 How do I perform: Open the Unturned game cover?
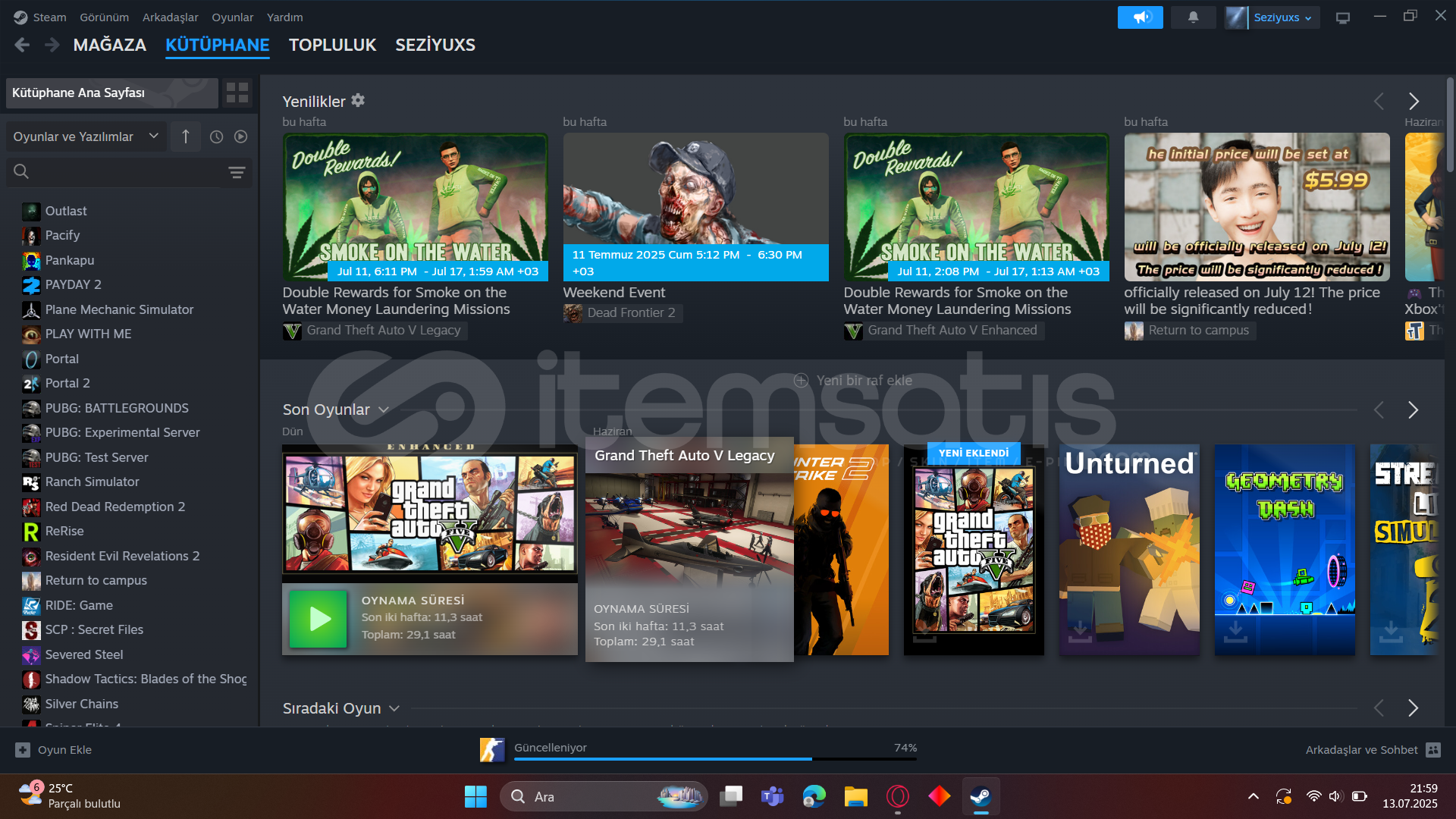pyautogui.click(x=1129, y=550)
